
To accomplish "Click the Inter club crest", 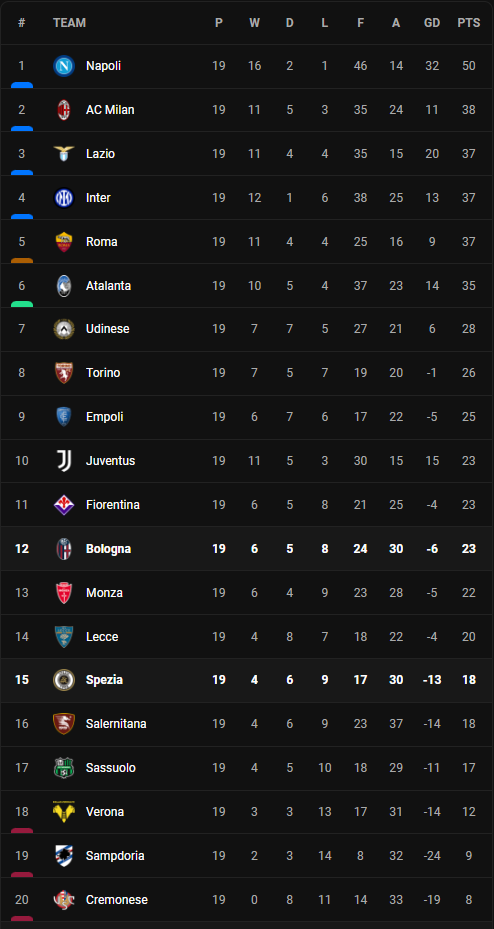I will click(63, 197).
